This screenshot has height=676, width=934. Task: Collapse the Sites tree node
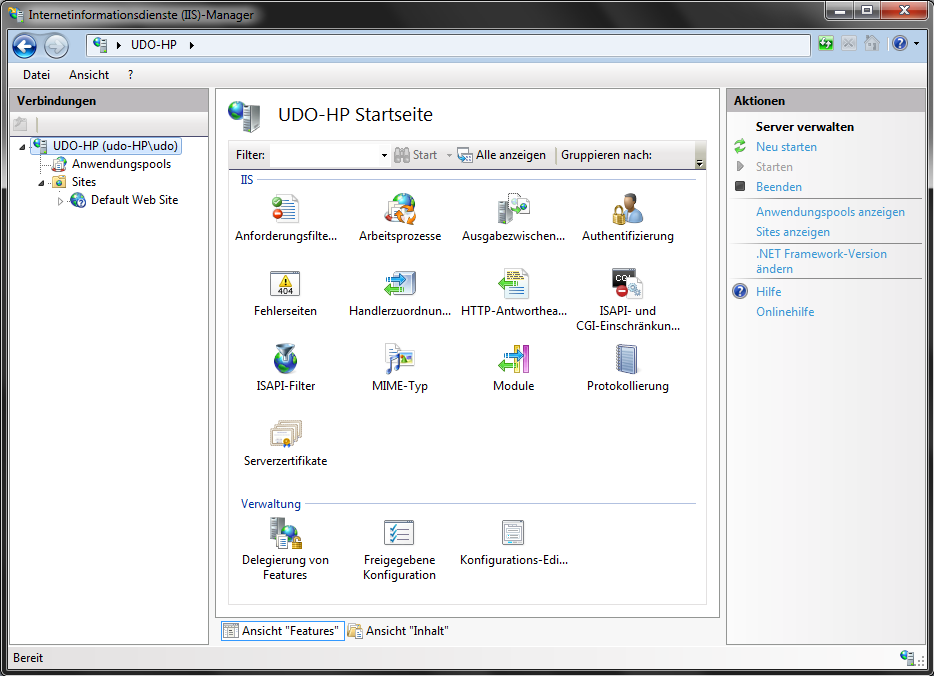coord(41,183)
